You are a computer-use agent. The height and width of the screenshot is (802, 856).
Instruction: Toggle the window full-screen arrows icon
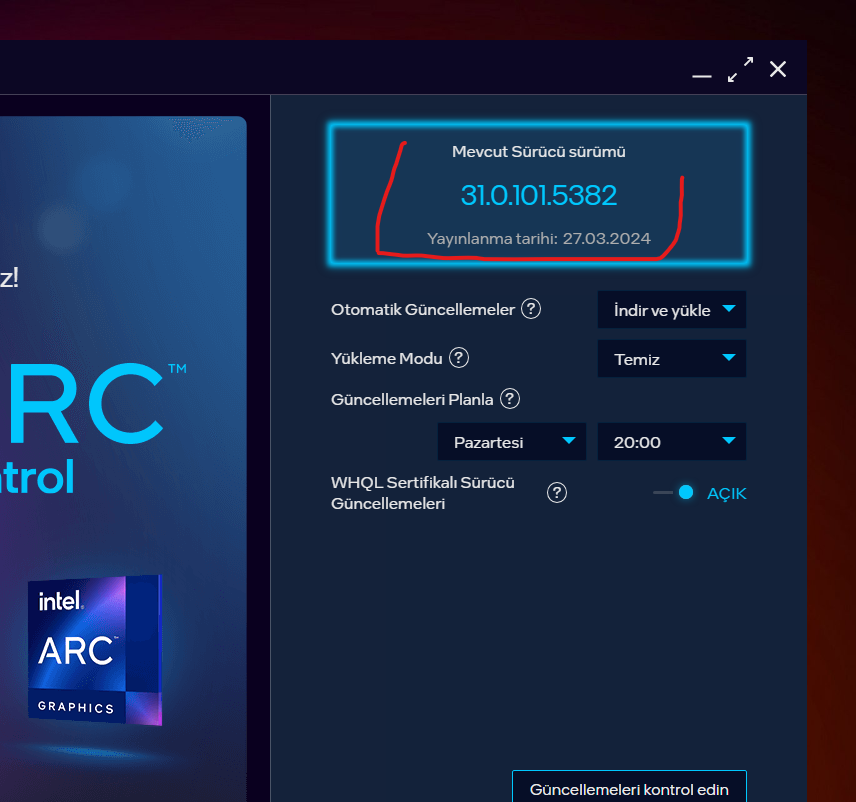(740, 70)
